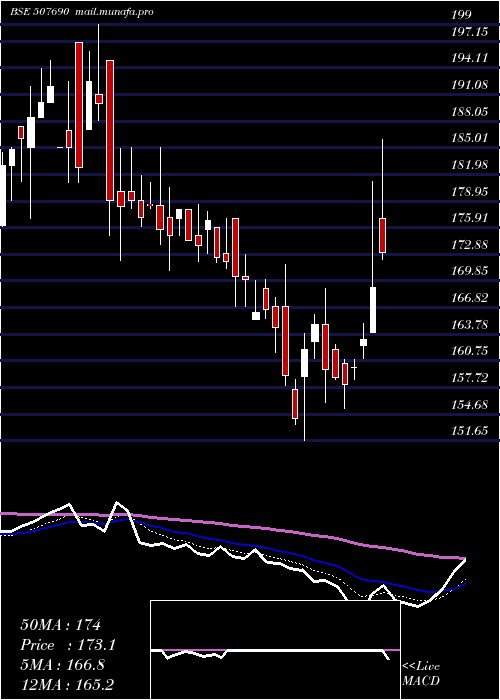Screen dimensions: 500x700
Task: Select the 178.95 price level label
Action: coord(469,192)
